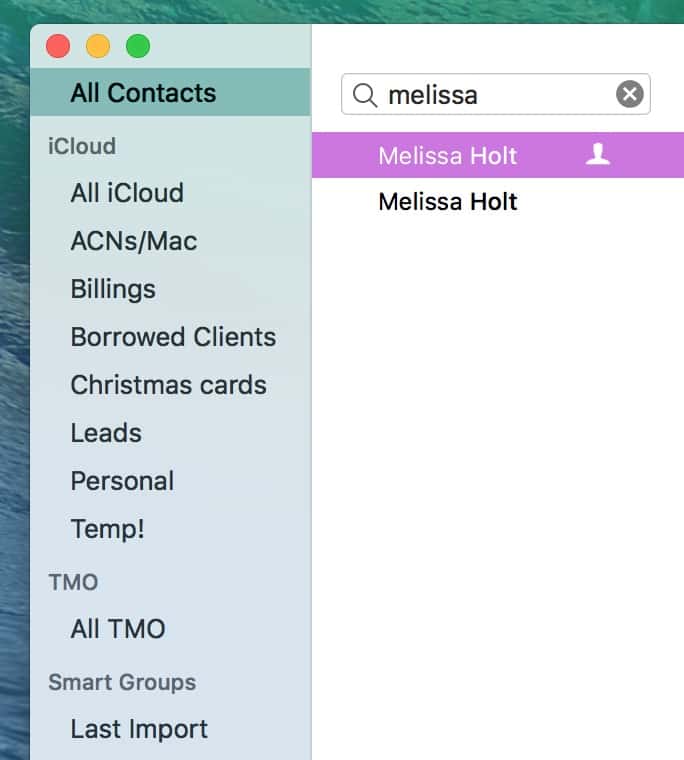This screenshot has height=760, width=684.
Task: Open the Leads group
Action: click(x=106, y=433)
